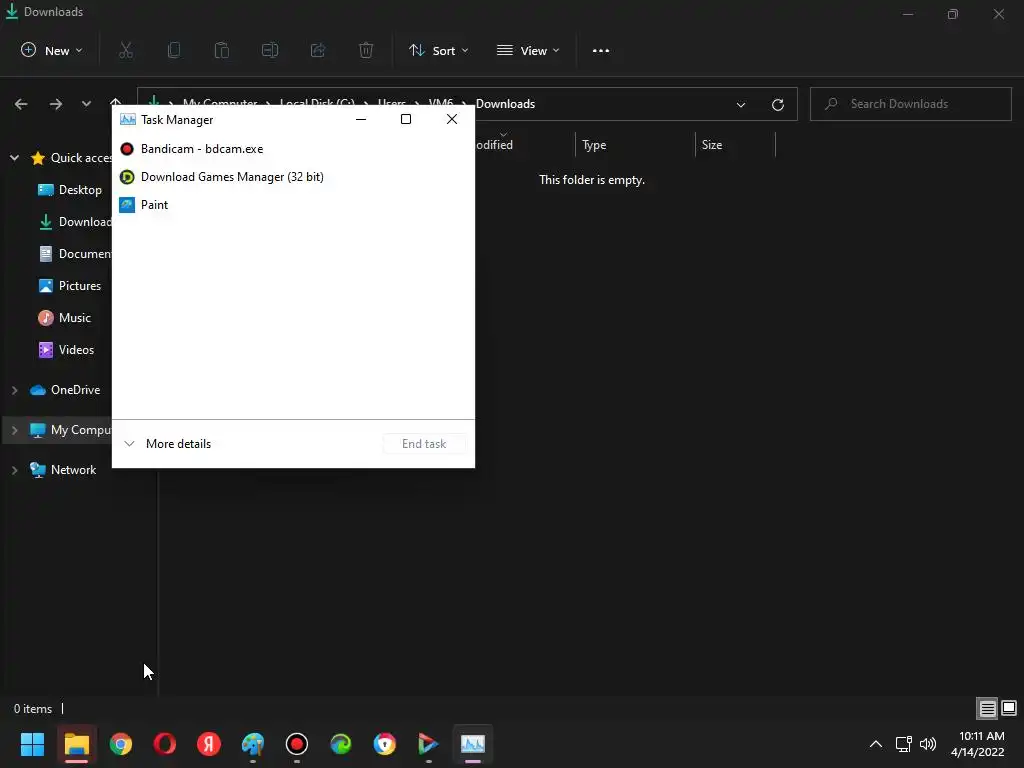This screenshot has width=1024, height=768.
Task: Open Bandicam recorder from the taskbar
Action: pos(296,744)
